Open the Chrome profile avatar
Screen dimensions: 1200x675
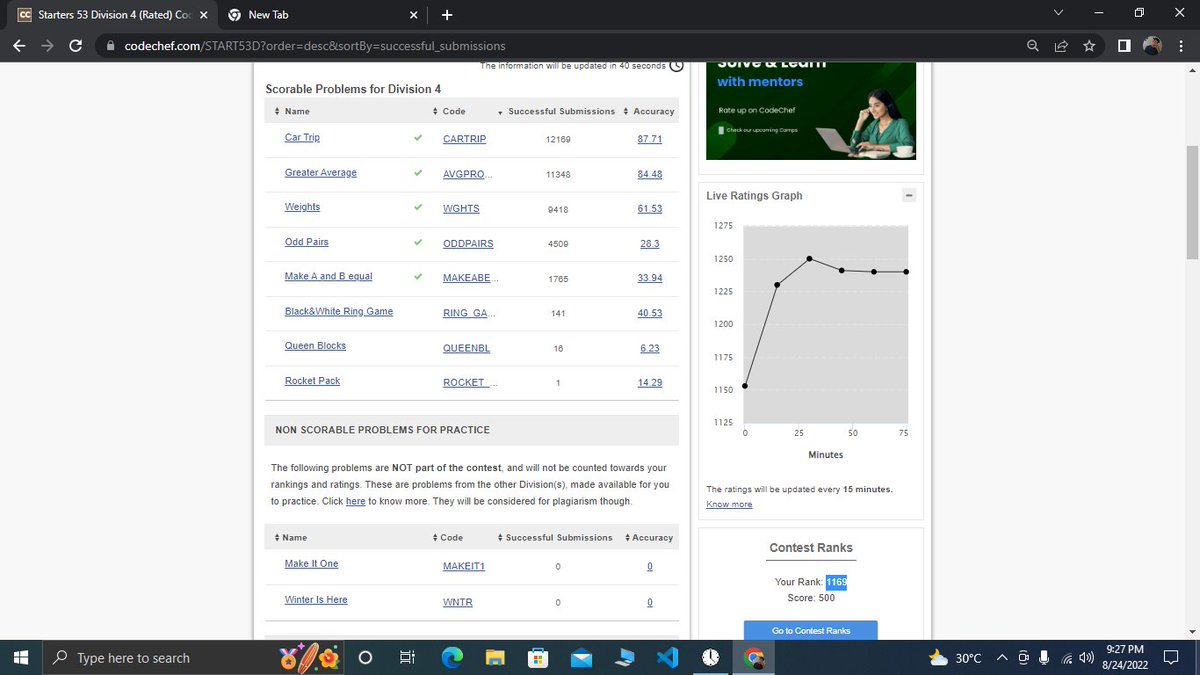pos(1153,46)
